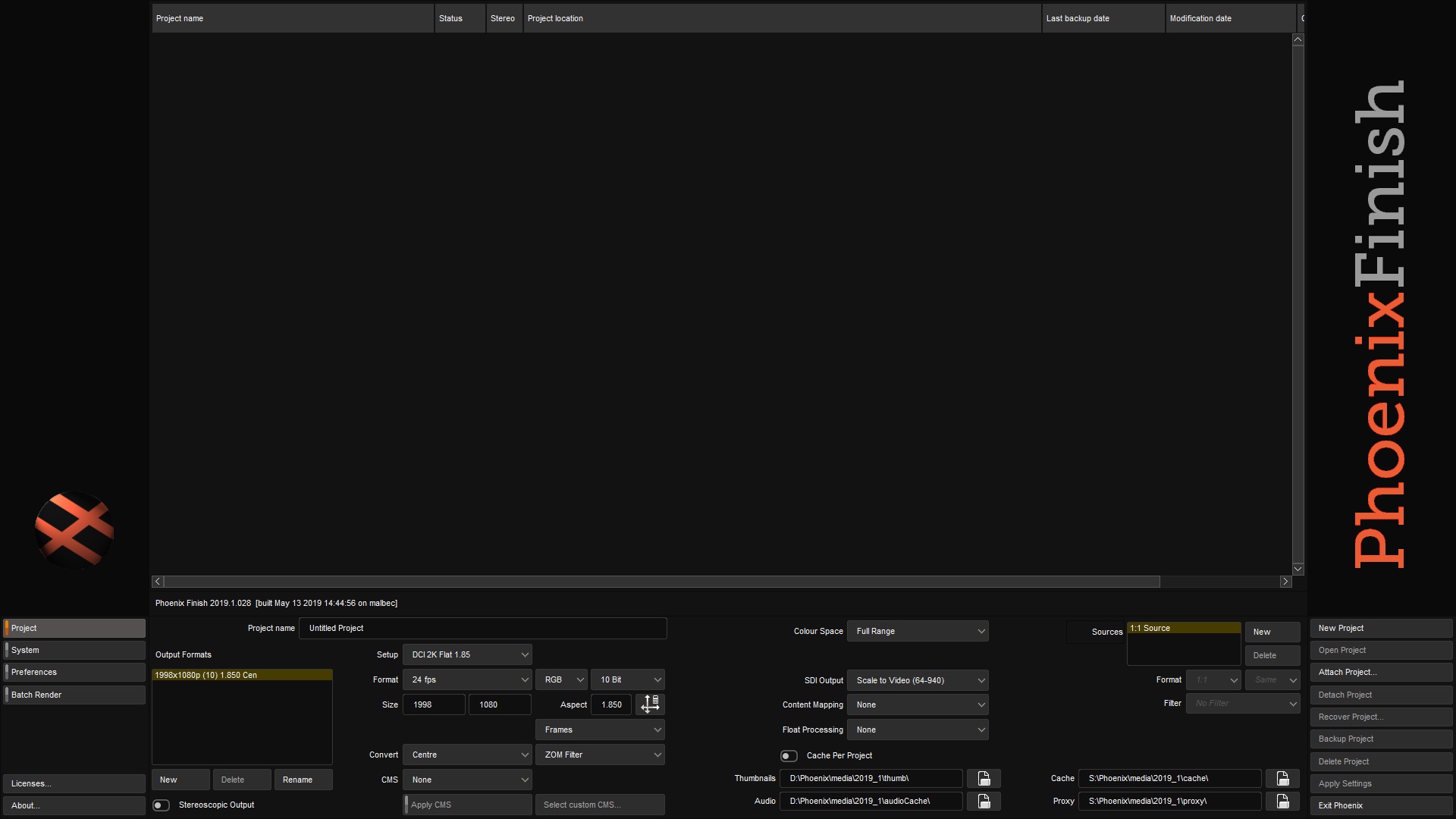Switch to the Project tab
The width and height of the screenshot is (1456, 819).
[x=74, y=628]
